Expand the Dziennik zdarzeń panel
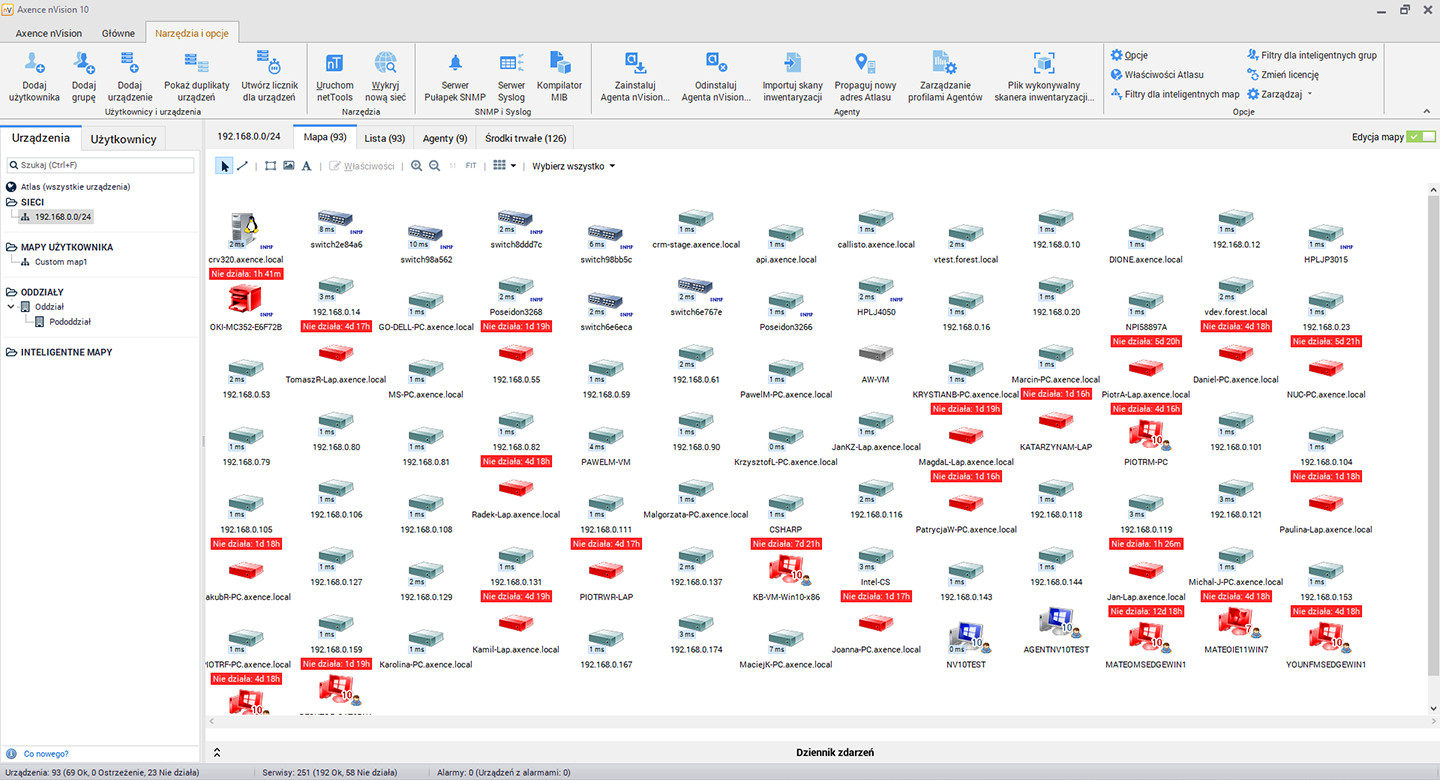Image resolution: width=1440 pixels, height=780 pixels. pyautogui.click(x=217, y=752)
